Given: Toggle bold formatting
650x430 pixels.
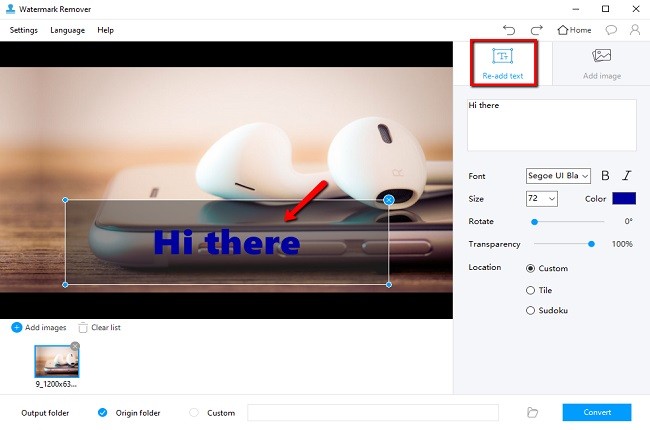Looking at the screenshot, I should (605, 176).
